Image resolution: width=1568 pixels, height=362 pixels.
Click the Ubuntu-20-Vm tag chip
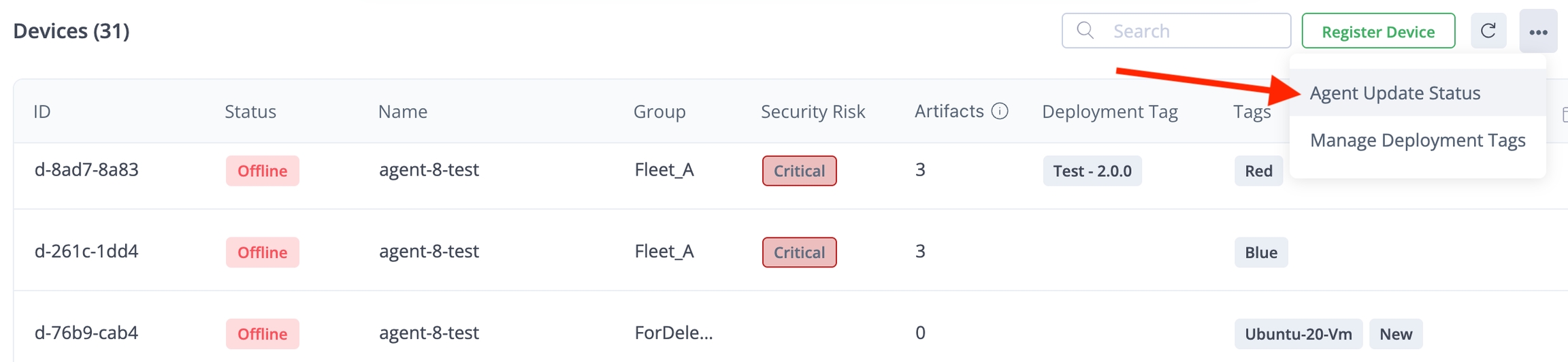coord(1298,334)
